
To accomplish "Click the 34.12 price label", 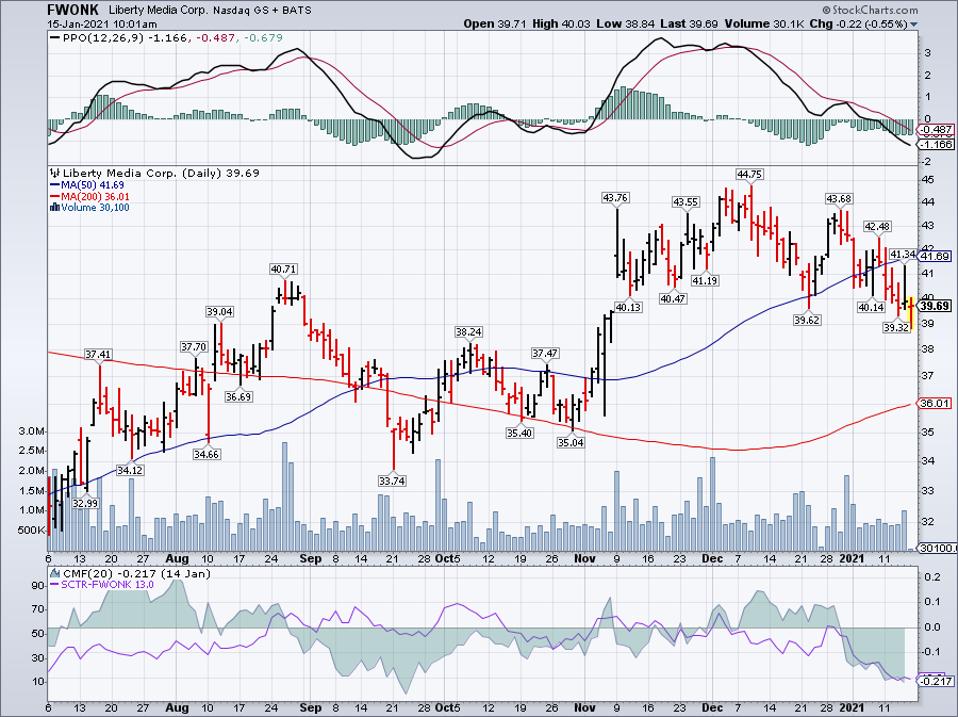I will 130,470.
